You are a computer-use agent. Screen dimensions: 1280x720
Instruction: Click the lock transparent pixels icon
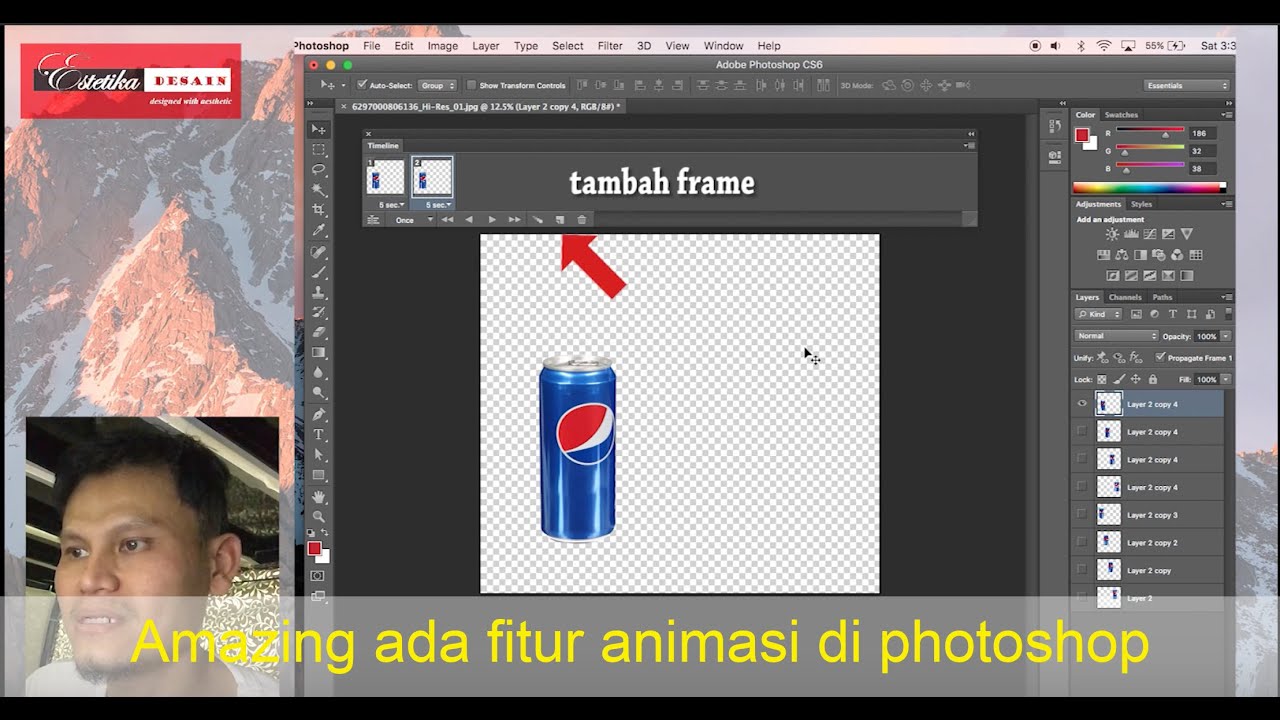point(1102,380)
